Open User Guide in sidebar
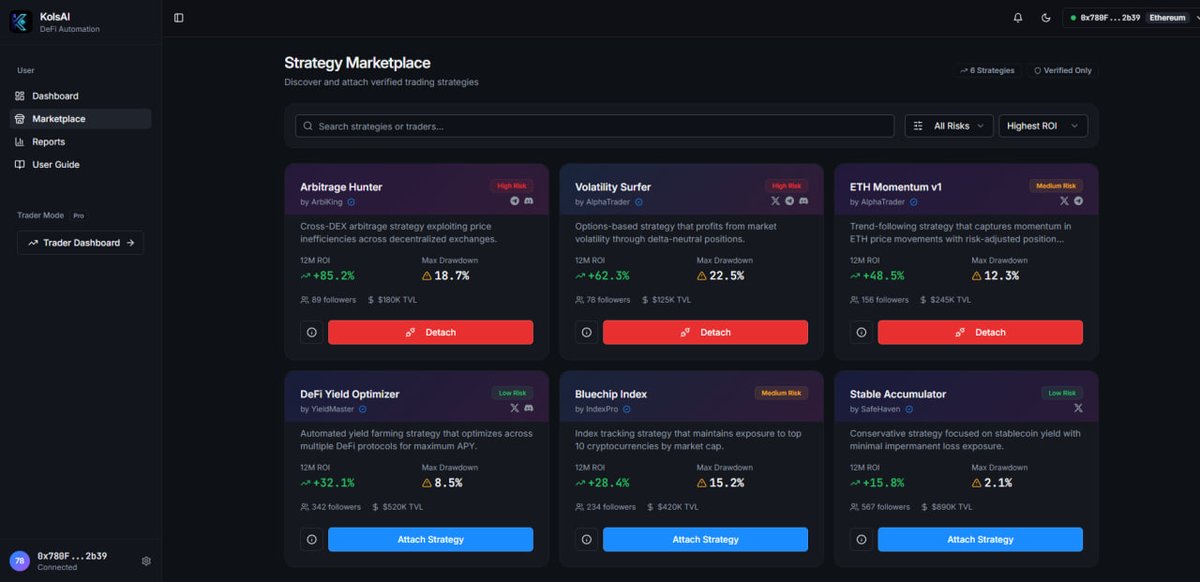1200x582 pixels. [x=80, y=165]
